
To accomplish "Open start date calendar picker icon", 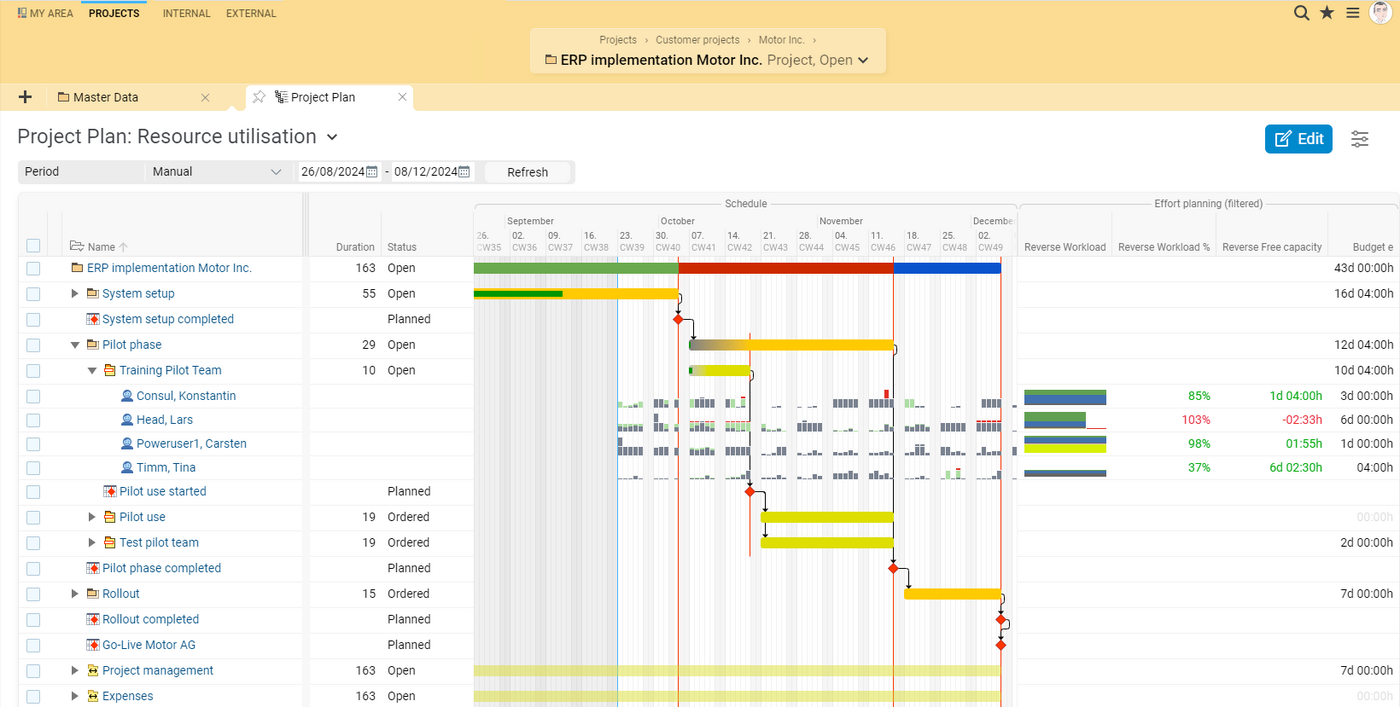I will pyautogui.click(x=372, y=172).
